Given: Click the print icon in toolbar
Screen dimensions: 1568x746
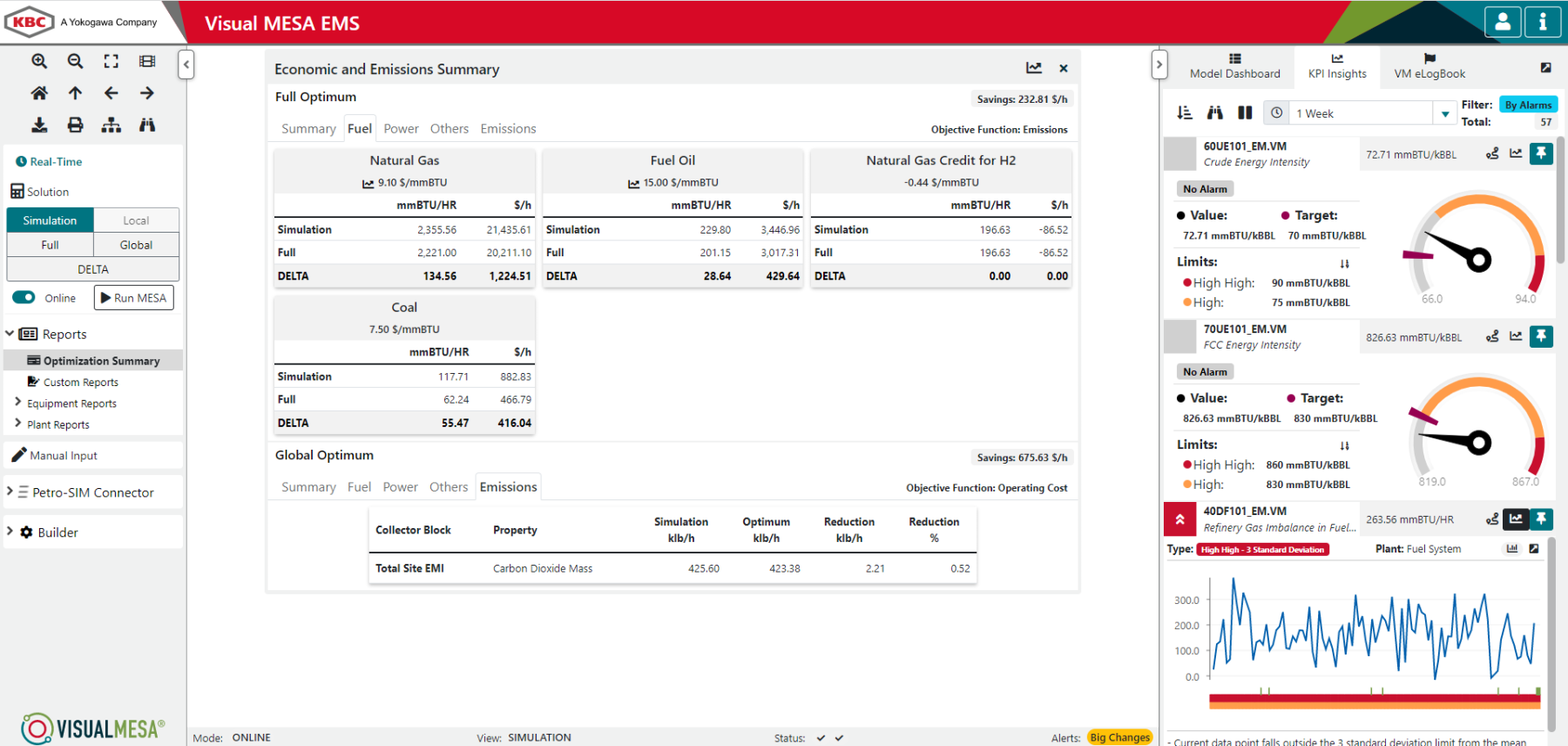Looking at the screenshot, I should [76, 125].
